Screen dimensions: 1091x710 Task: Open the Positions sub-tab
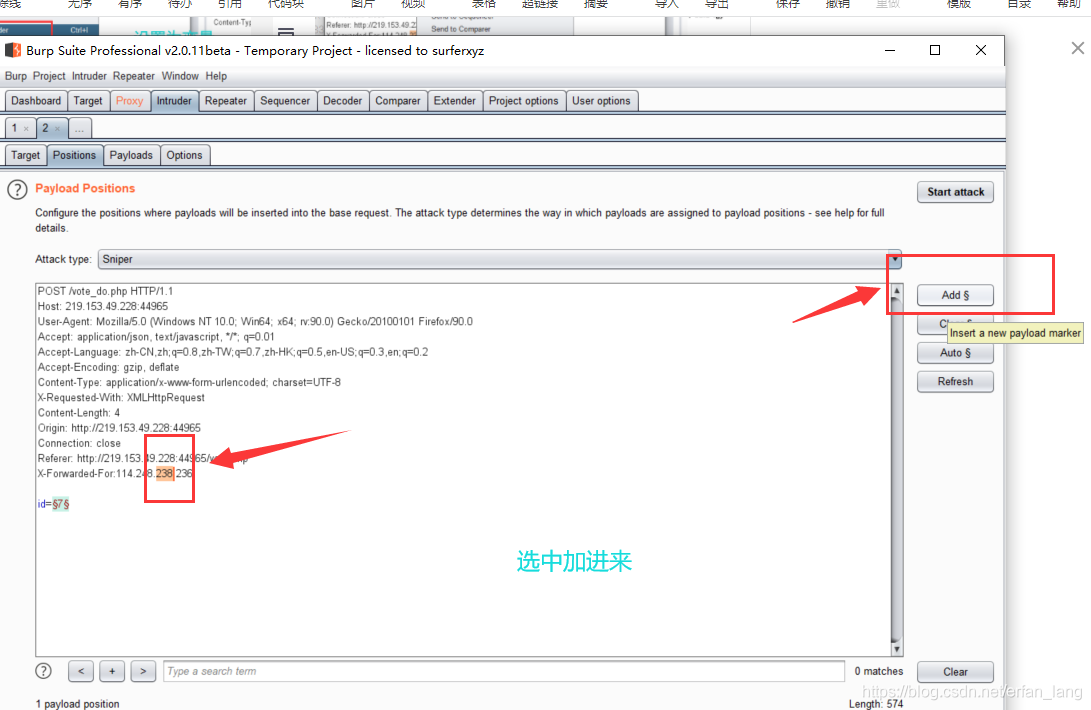coord(74,155)
